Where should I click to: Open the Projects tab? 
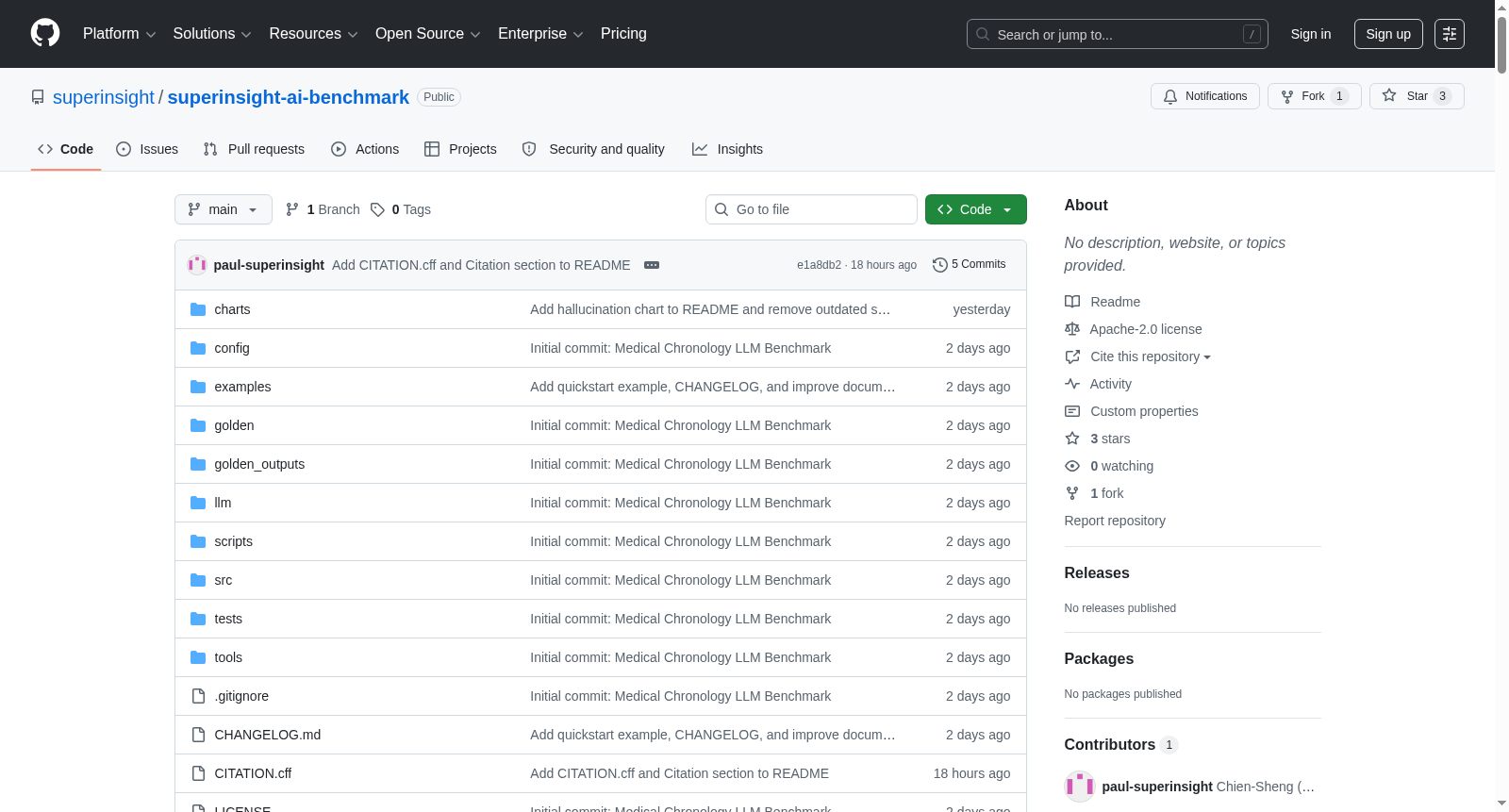(460, 149)
